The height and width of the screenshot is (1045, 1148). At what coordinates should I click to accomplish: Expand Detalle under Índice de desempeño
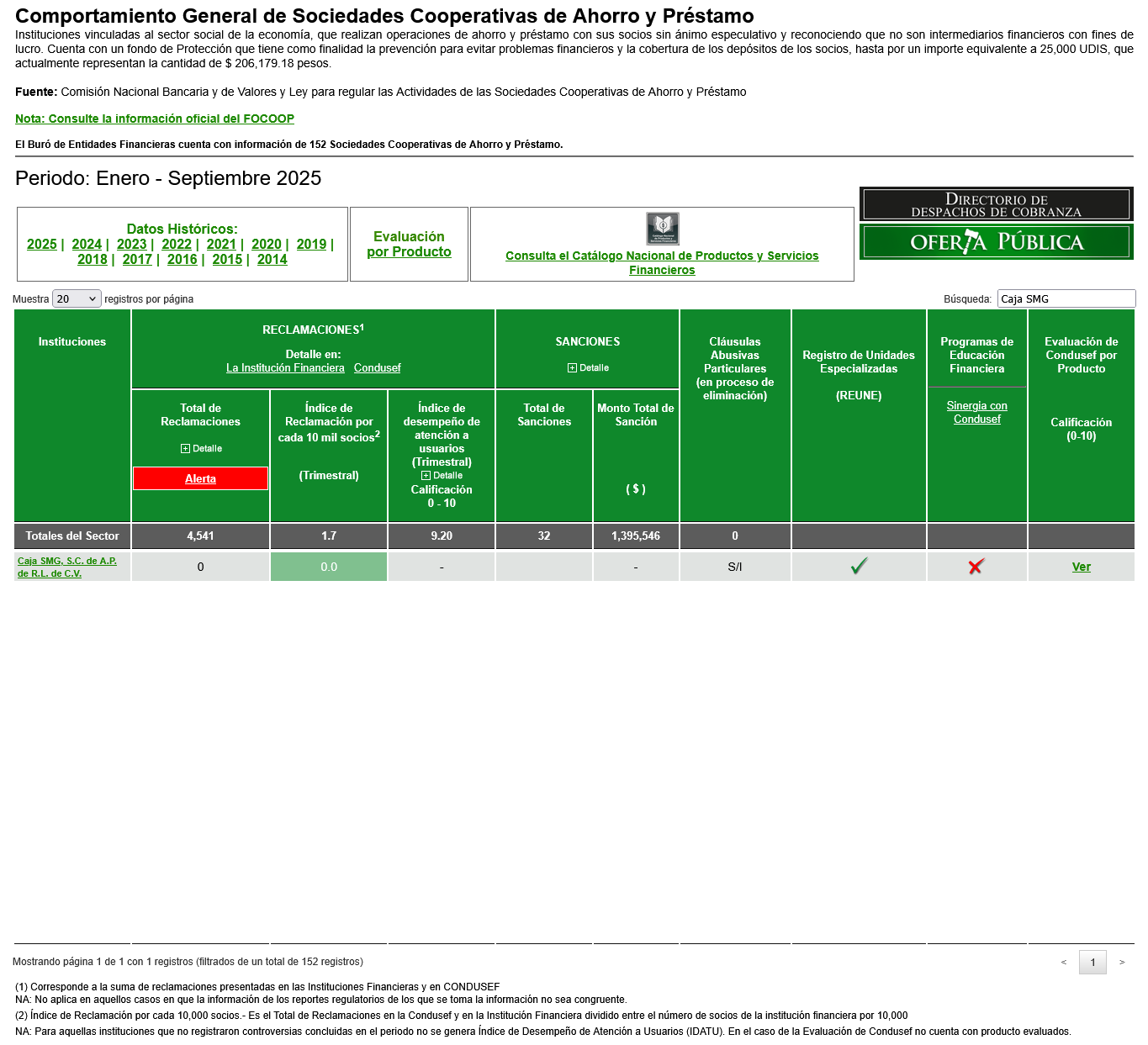coord(426,476)
